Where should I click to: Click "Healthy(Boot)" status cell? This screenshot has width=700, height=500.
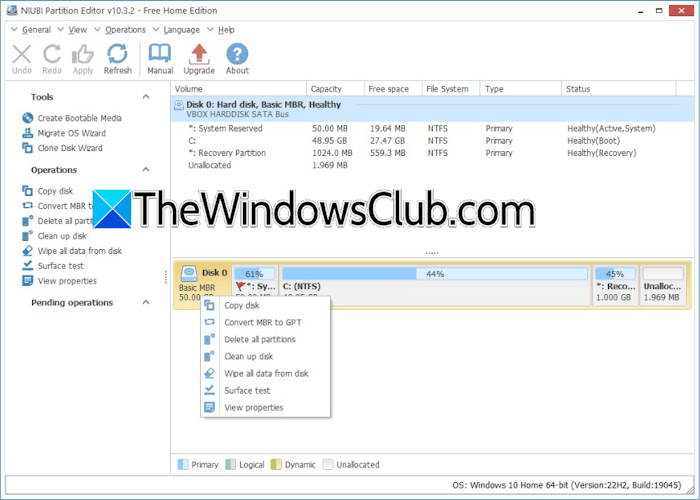point(593,141)
